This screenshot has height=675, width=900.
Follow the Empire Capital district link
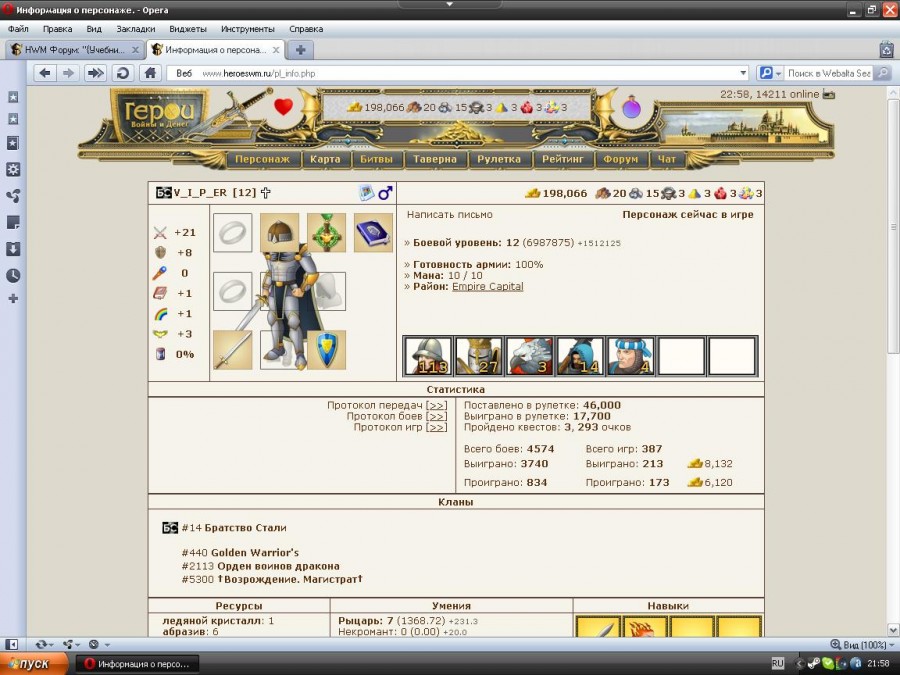pos(487,286)
